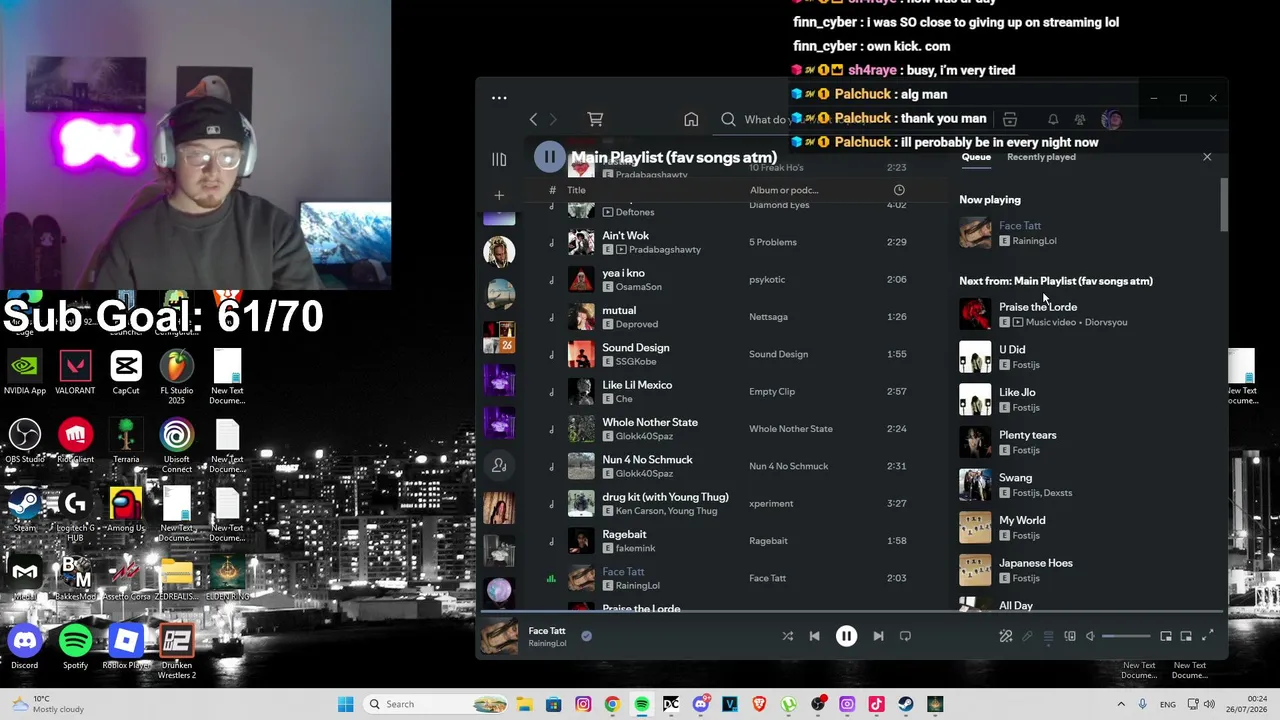Mute the Spotify volume
This screenshot has height=720, width=1280.
click(1090, 636)
